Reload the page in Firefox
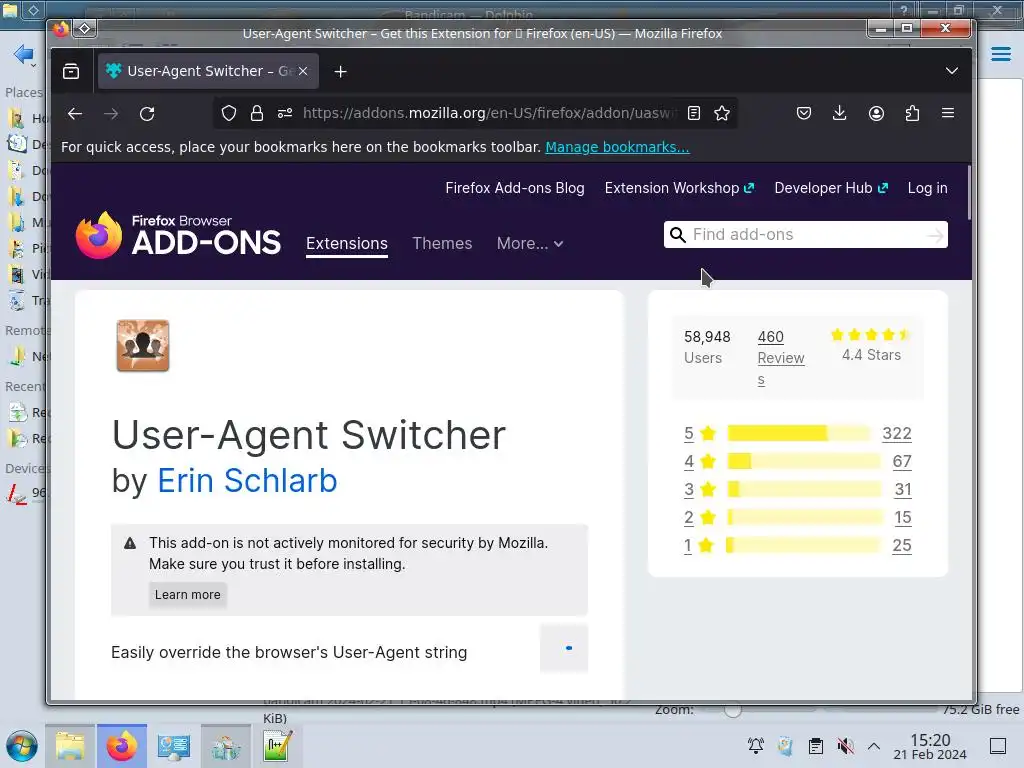 (147, 114)
